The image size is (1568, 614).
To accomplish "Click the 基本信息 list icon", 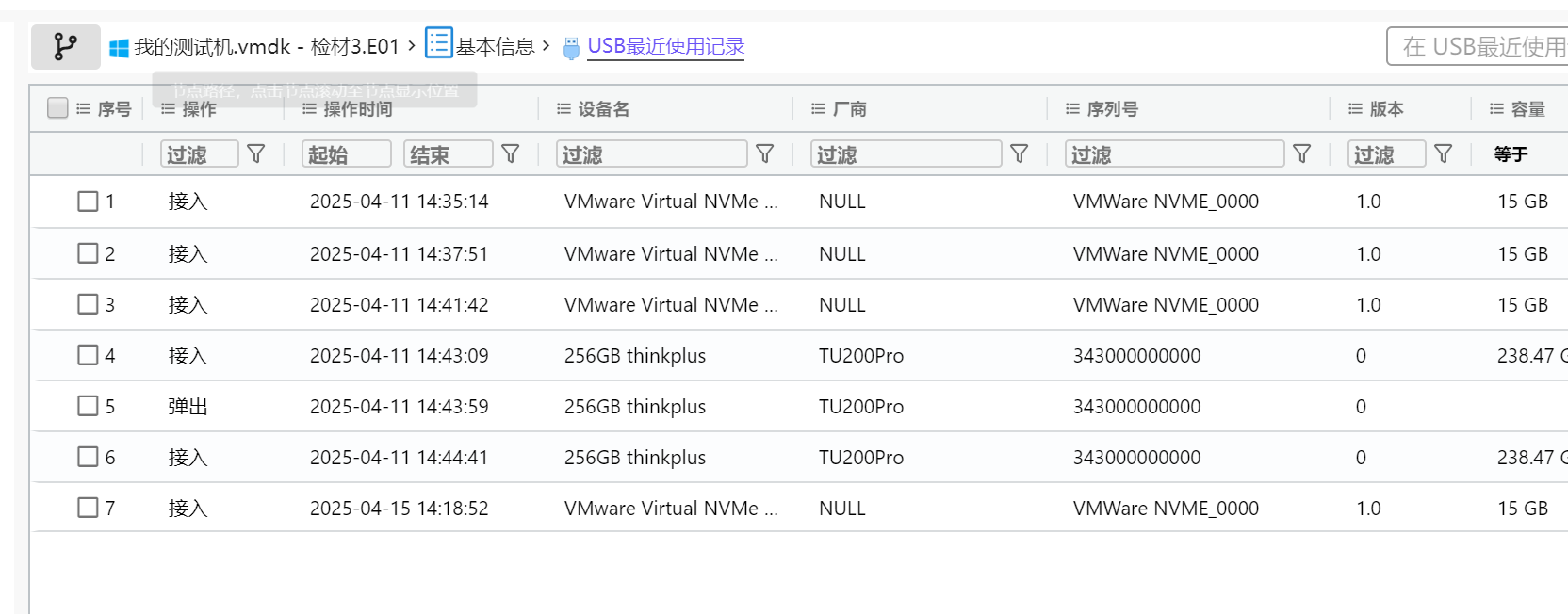I will (439, 42).
